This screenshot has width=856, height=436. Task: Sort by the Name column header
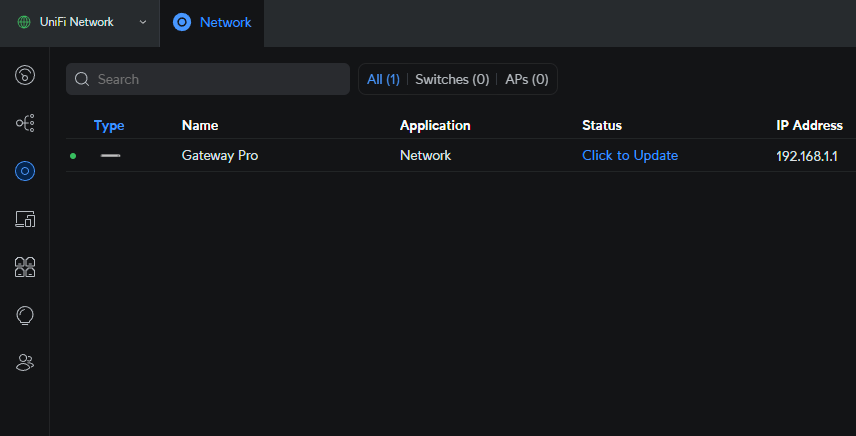pyautogui.click(x=200, y=125)
